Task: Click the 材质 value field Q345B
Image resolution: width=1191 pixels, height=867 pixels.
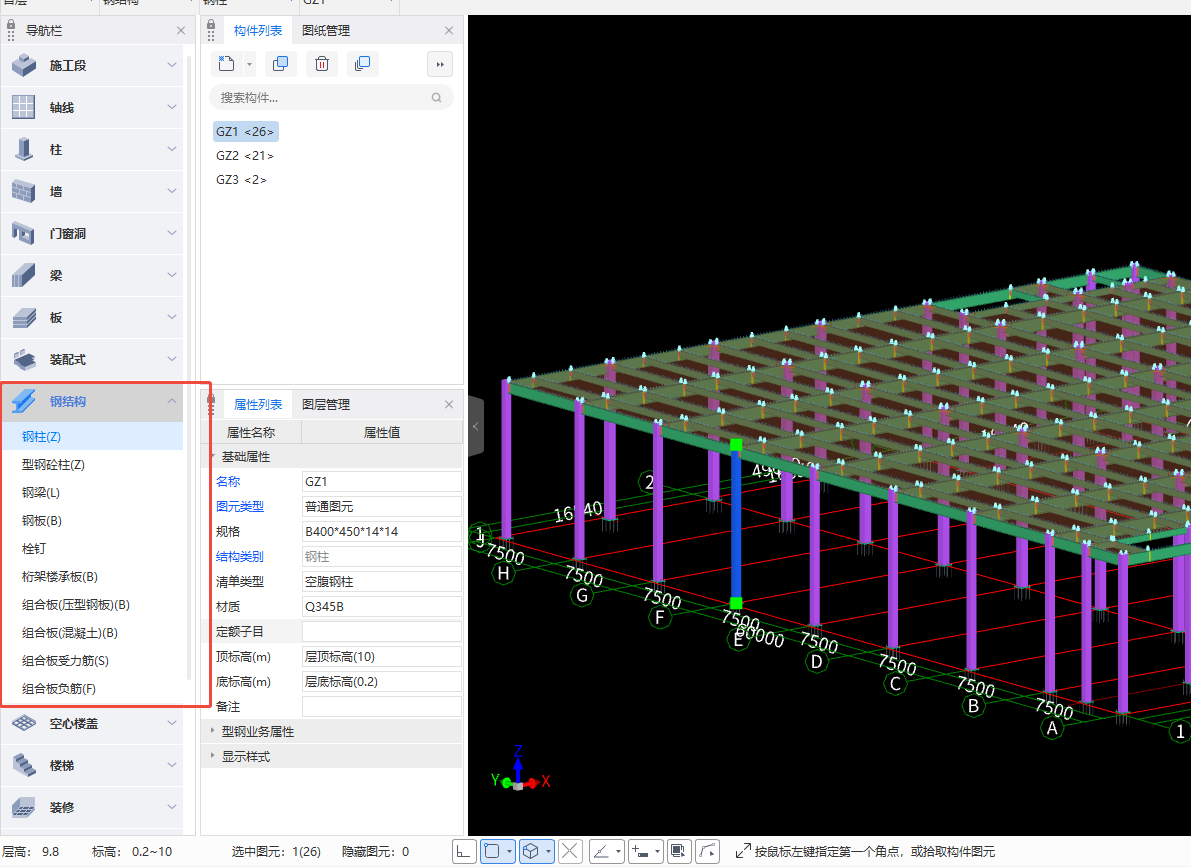Action: click(x=381, y=607)
